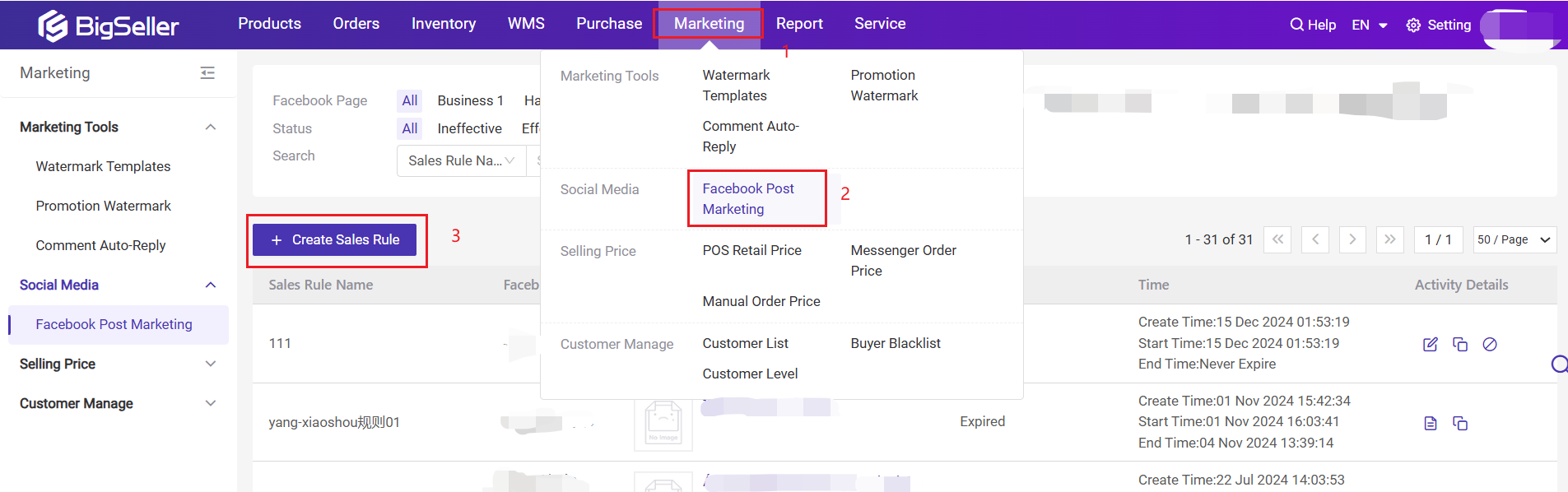Screen dimensions: 1568x492
Task: Select Buyer Blacklist in dropdown
Action: tap(896, 343)
